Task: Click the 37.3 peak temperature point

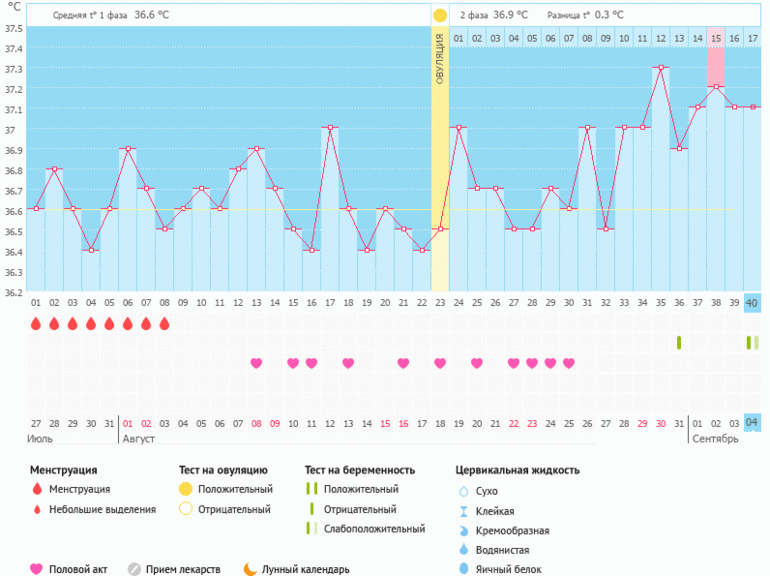Action: [661, 68]
